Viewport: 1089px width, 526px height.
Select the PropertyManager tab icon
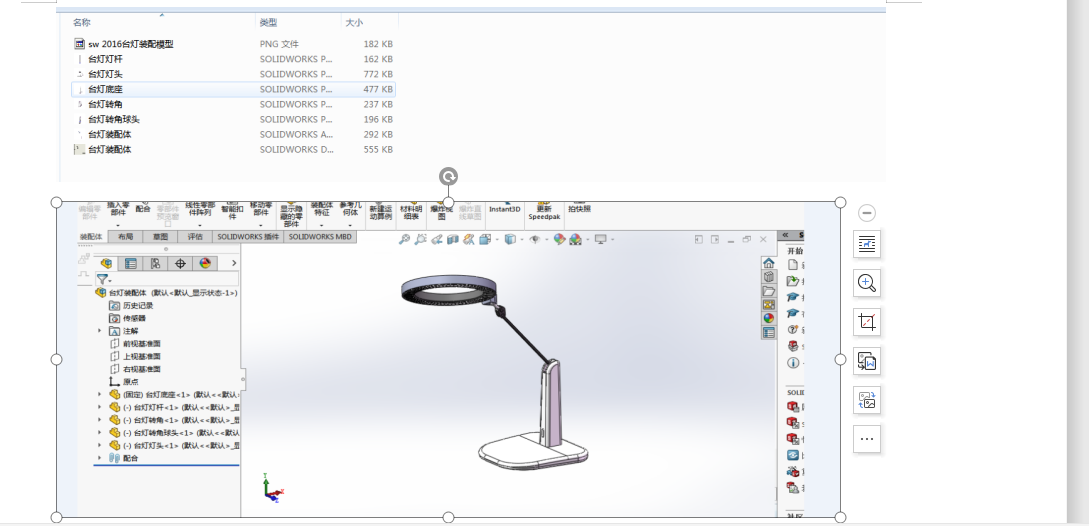131,263
